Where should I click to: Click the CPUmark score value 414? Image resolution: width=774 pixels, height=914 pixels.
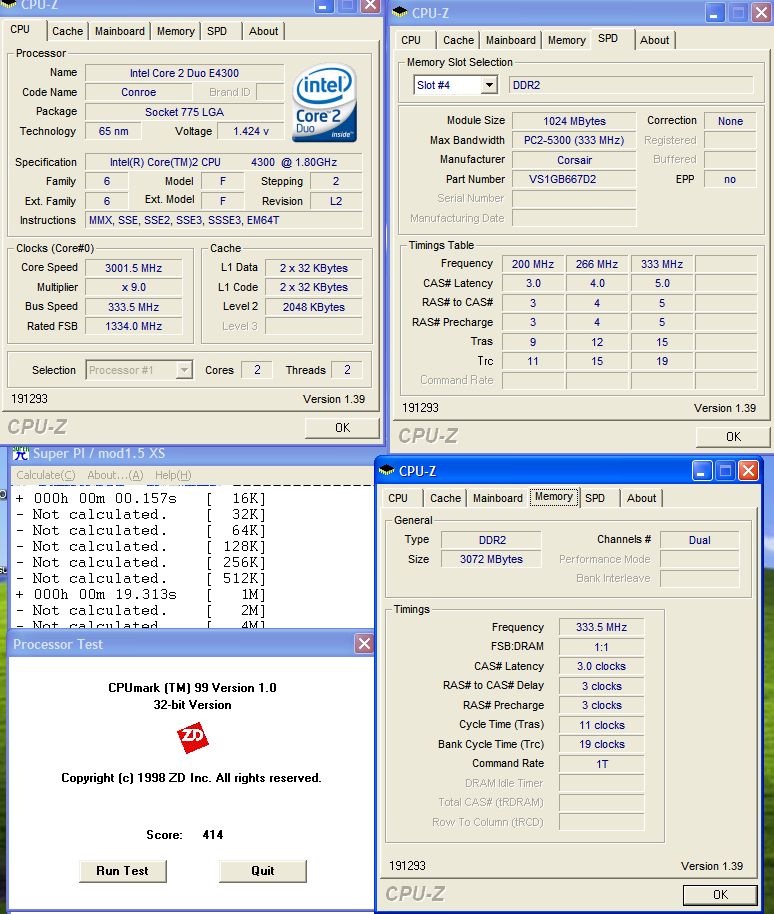pos(213,835)
